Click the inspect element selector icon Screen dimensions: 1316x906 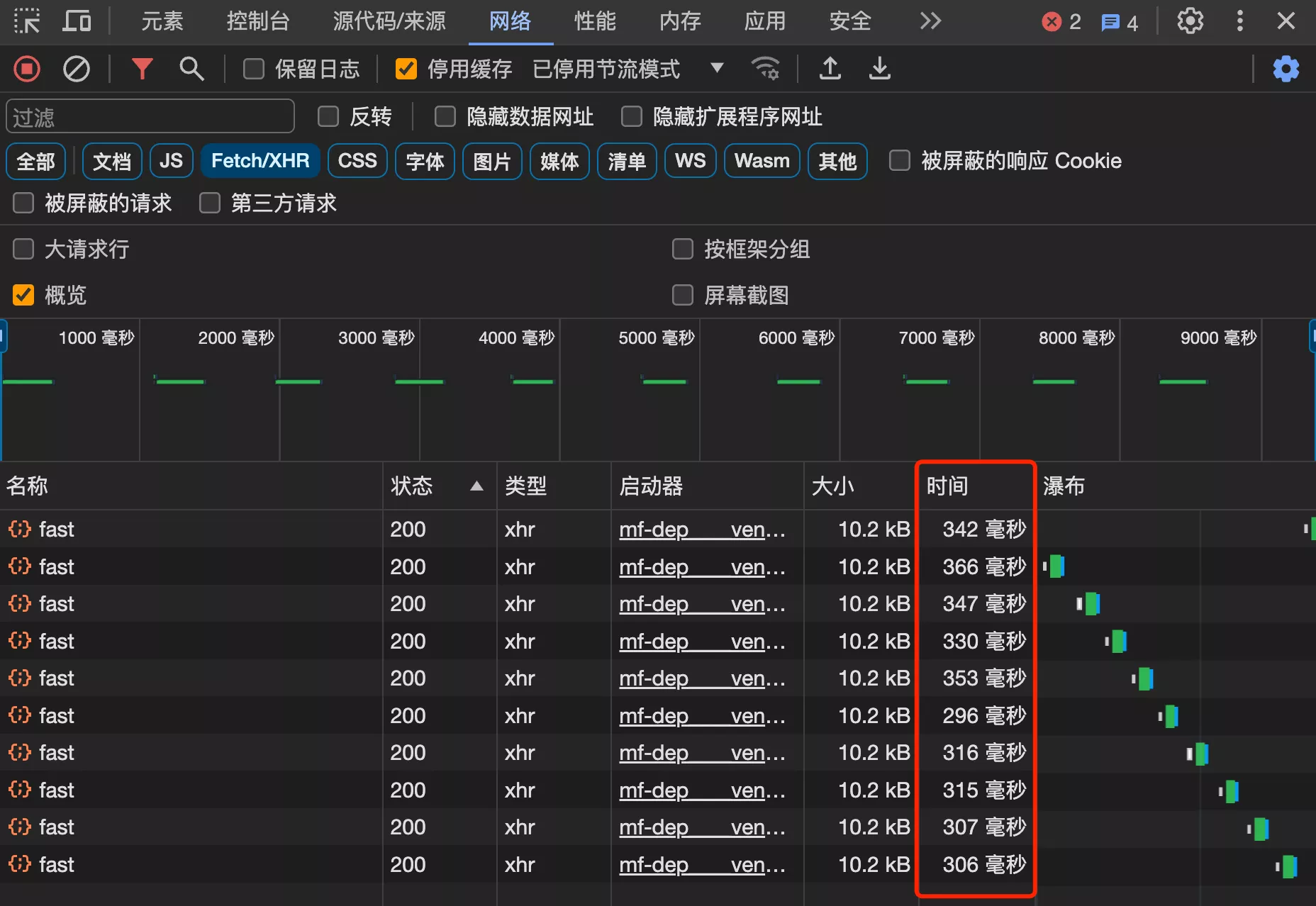[27, 21]
